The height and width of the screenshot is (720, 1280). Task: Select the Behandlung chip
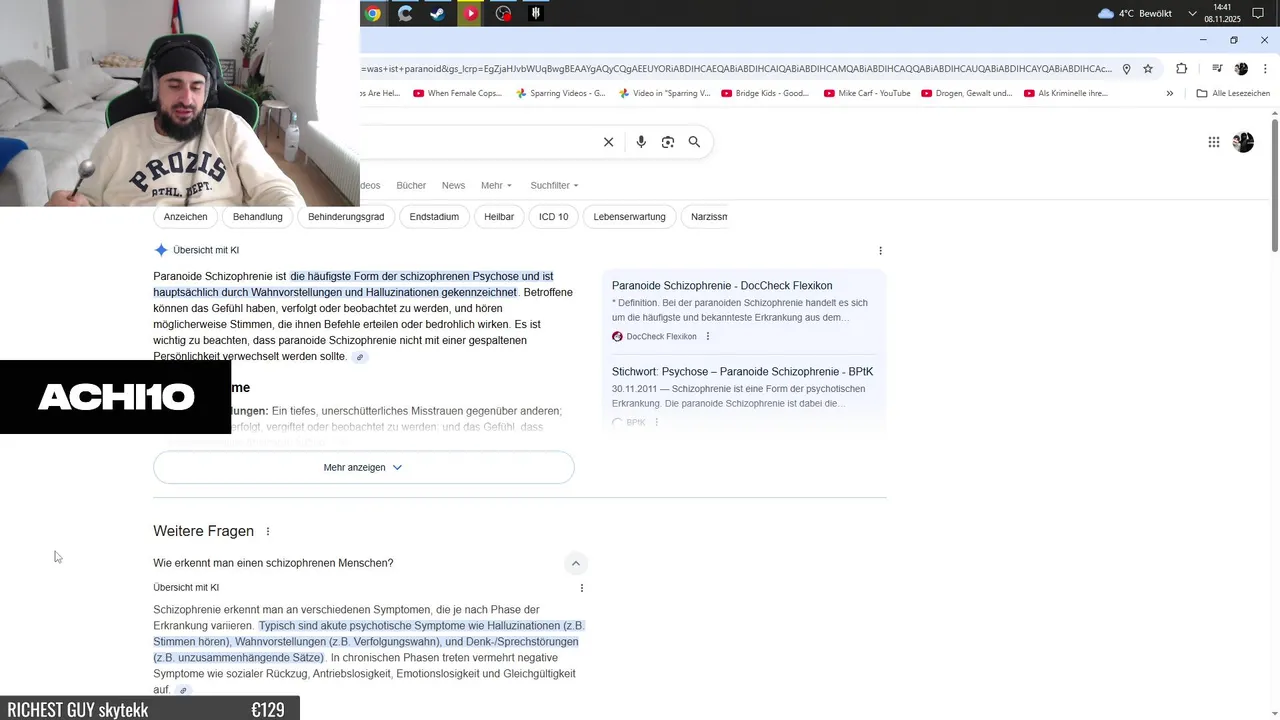point(257,216)
